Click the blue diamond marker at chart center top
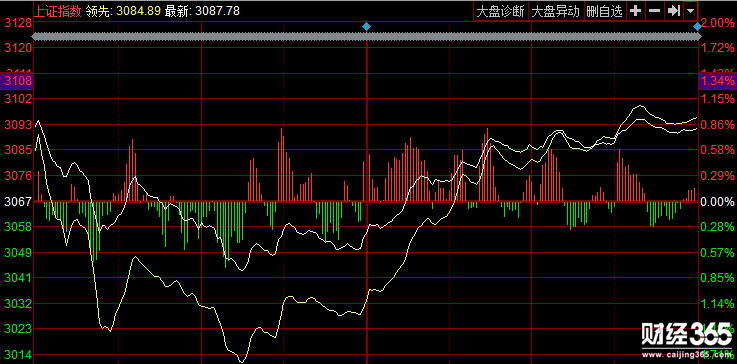This screenshot has width=737, height=364. [367, 27]
